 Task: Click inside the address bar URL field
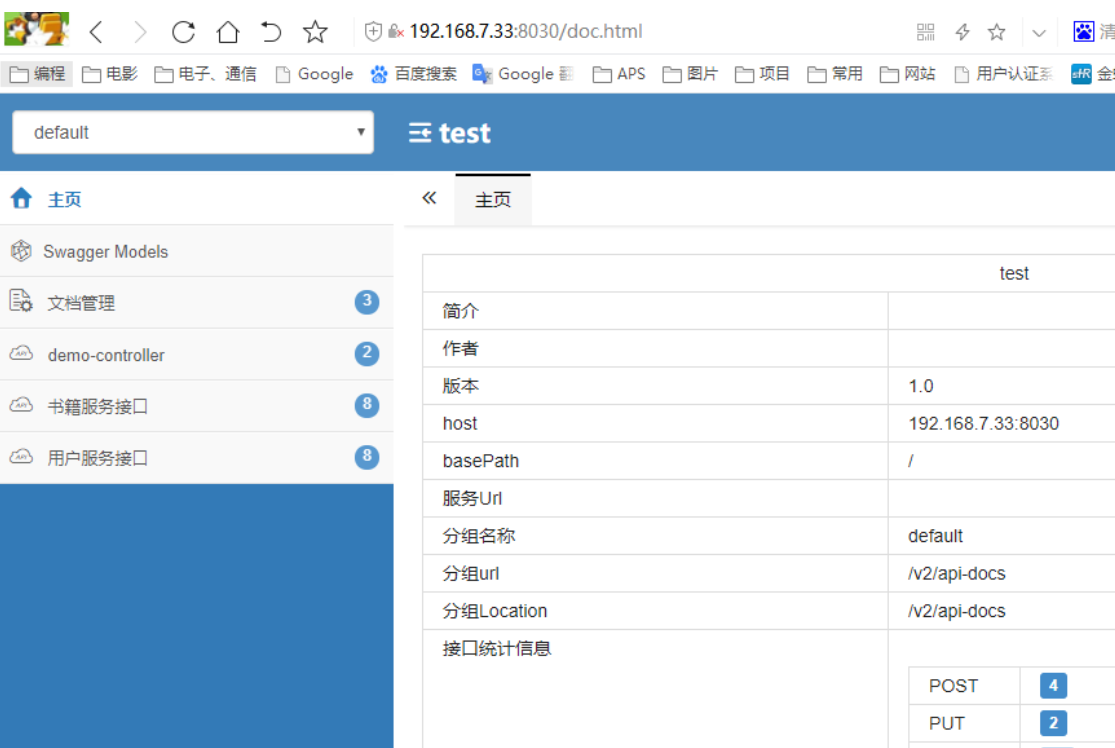click(550, 31)
